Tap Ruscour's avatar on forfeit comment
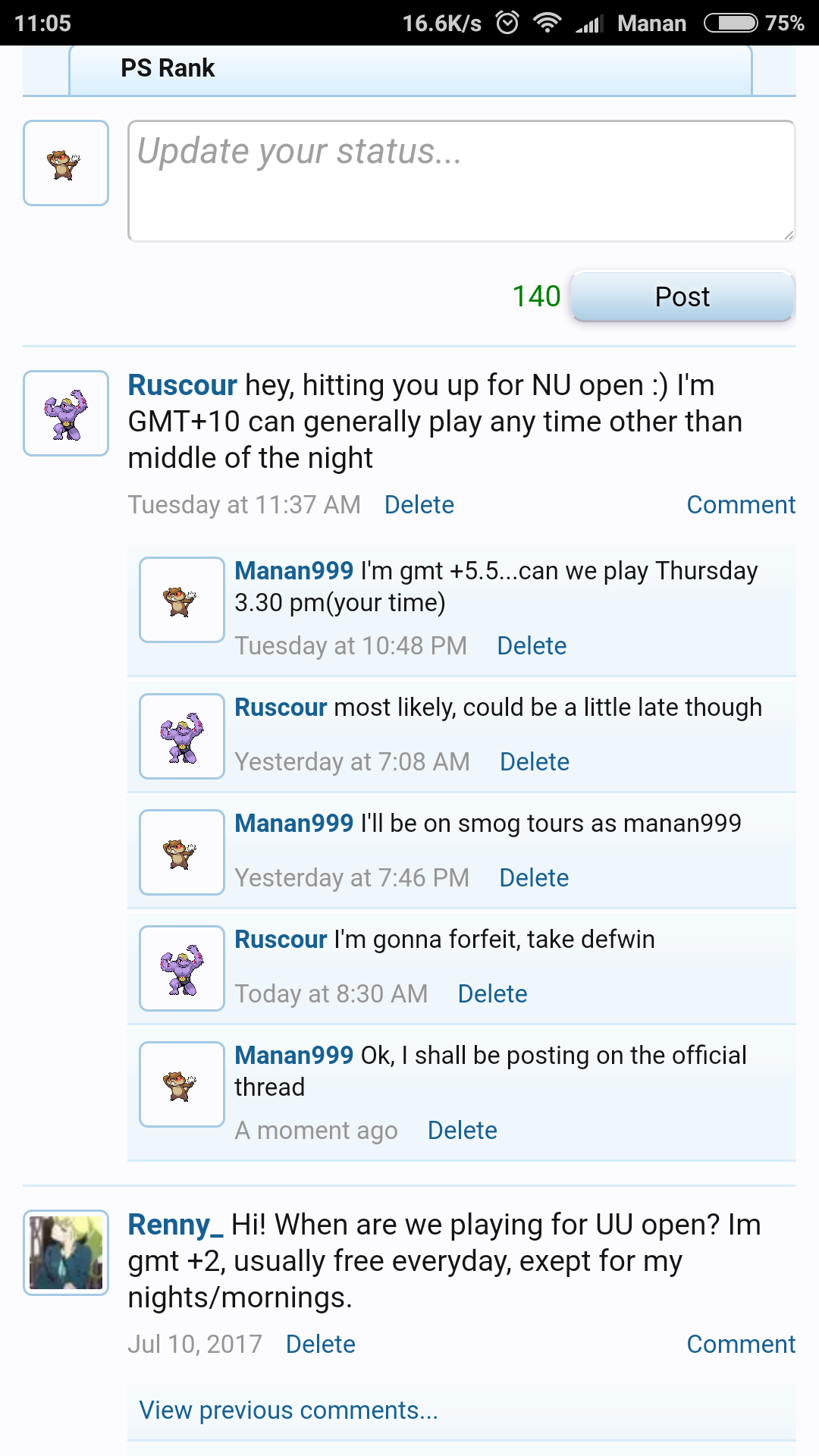 182,968
